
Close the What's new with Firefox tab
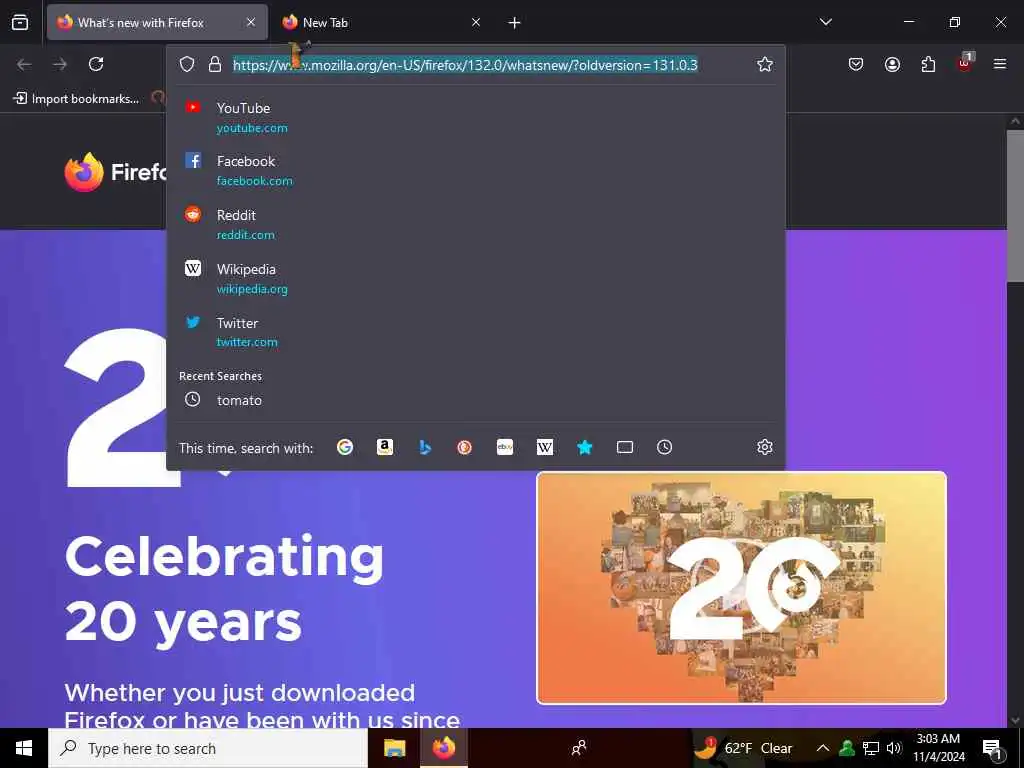(x=251, y=22)
